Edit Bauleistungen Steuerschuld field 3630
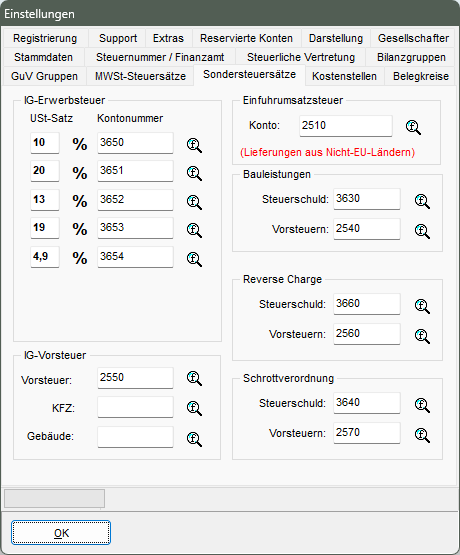Screen dimensions: 460x555 pyautogui.click(x=367, y=199)
